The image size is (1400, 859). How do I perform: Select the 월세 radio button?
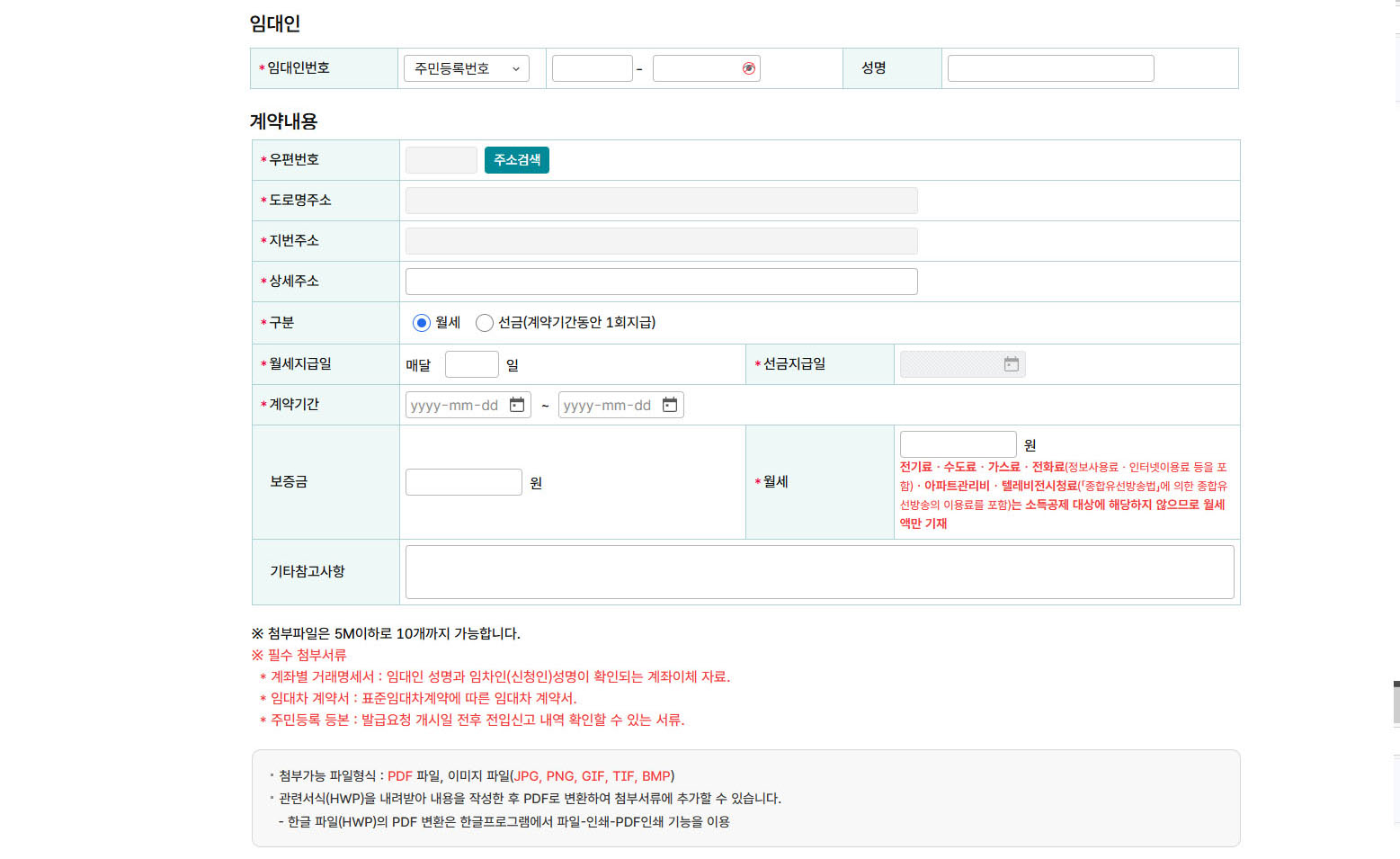[x=421, y=323]
